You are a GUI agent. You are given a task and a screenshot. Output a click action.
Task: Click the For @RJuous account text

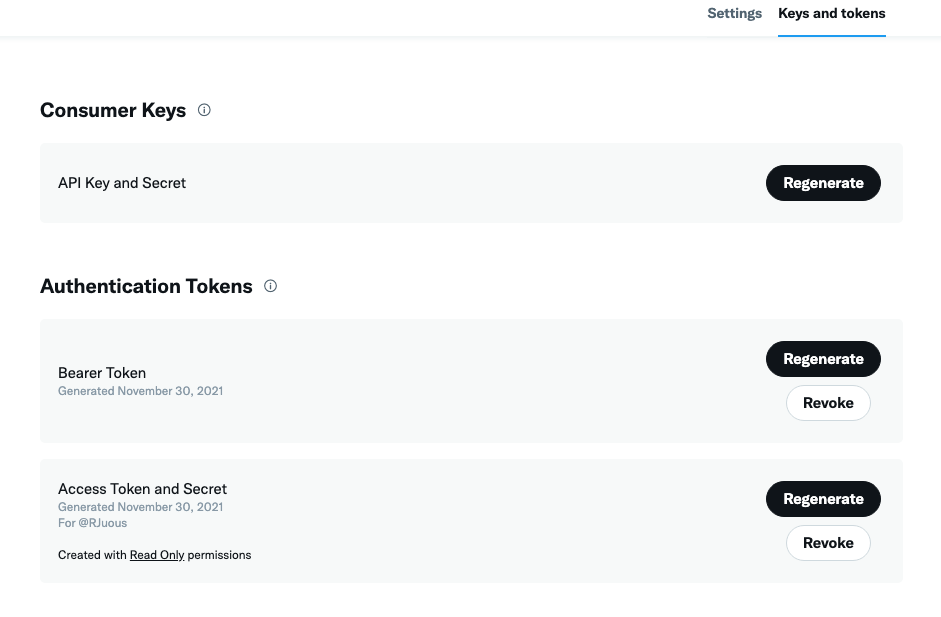[x=92, y=523]
